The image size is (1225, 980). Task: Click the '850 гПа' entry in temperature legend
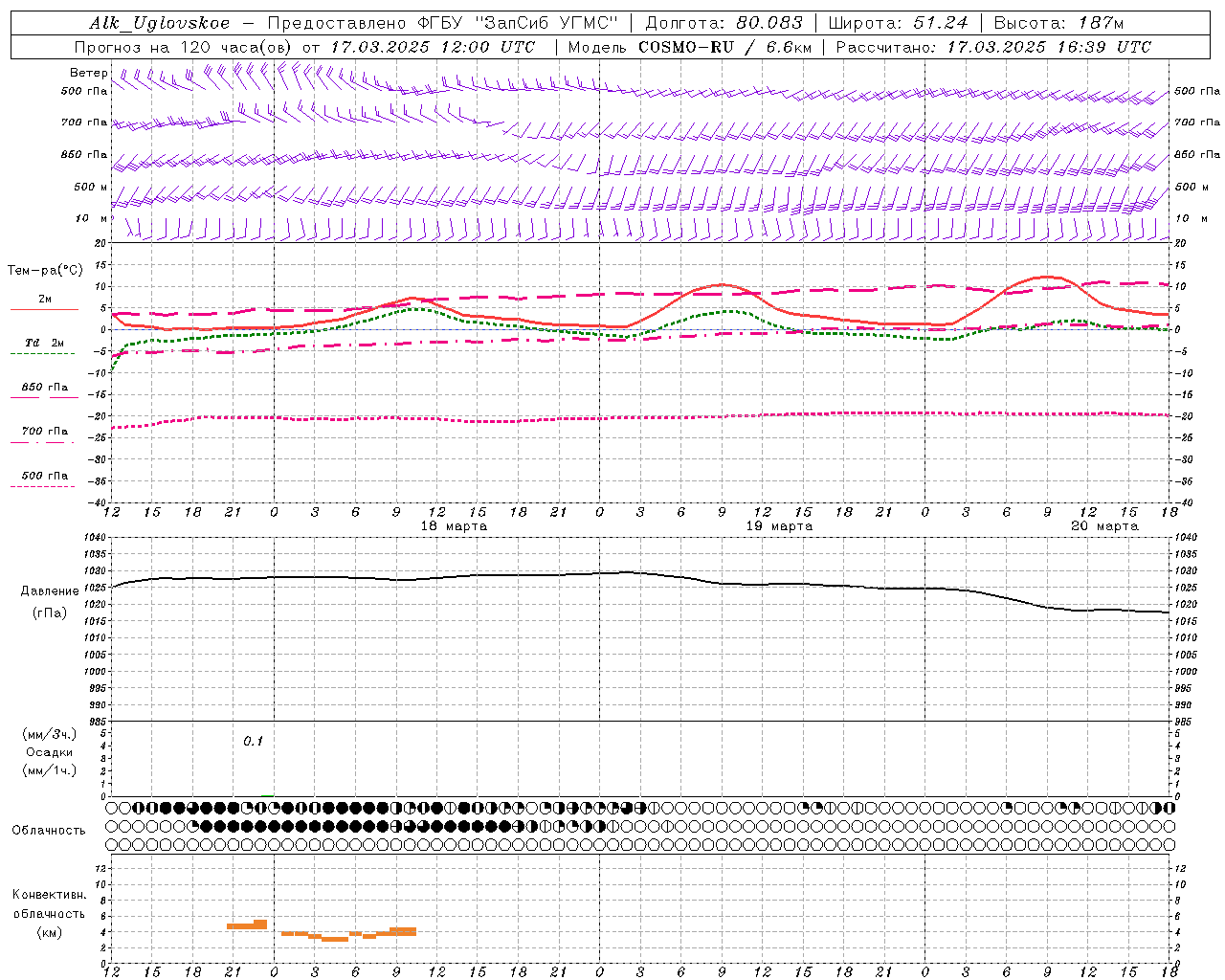(45, 388)
